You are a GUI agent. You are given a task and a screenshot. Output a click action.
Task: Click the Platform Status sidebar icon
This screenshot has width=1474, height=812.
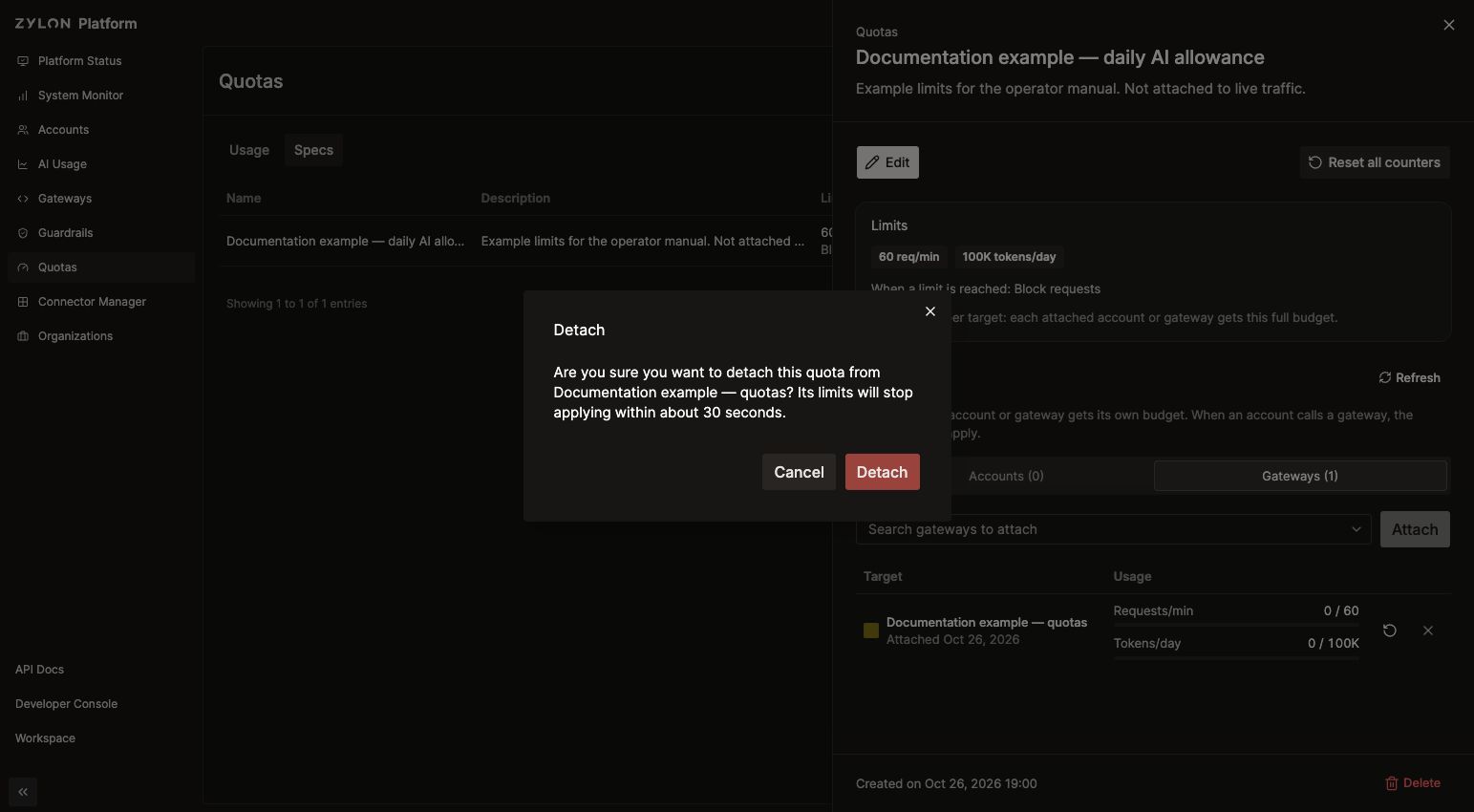tap(23, 61)
